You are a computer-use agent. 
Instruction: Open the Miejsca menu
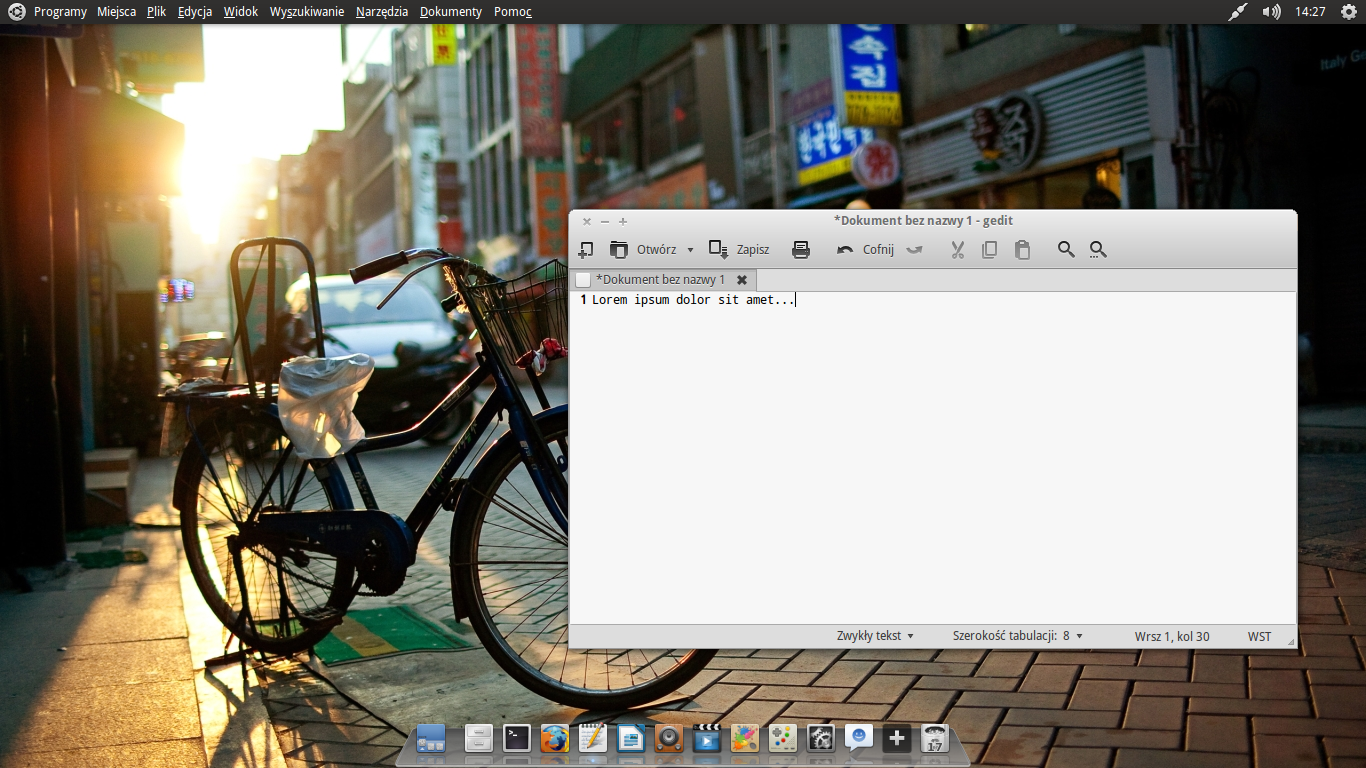pyautogui.click(x=117, y=12)
